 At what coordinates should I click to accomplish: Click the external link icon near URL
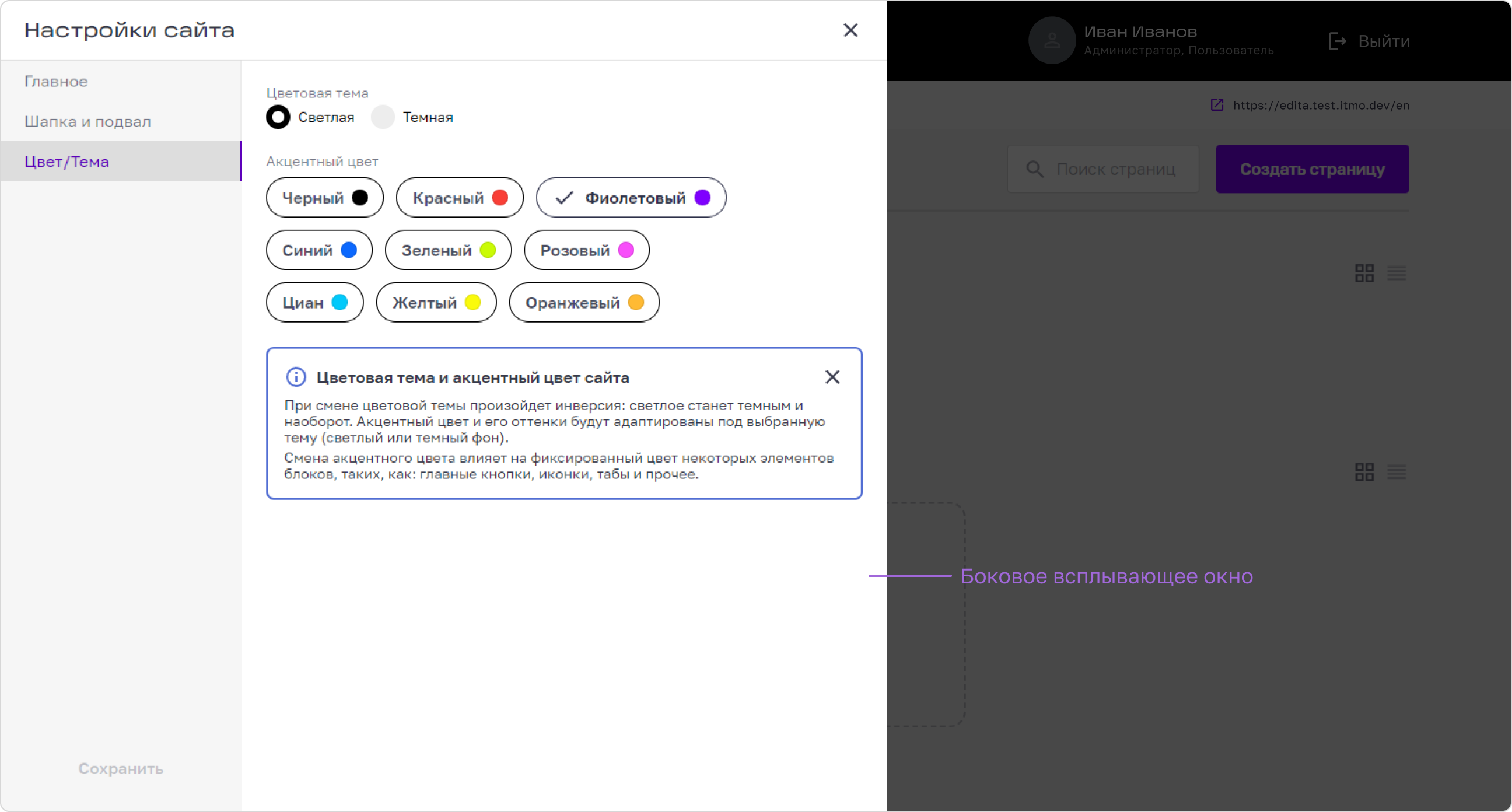[x=1217, y=105]
